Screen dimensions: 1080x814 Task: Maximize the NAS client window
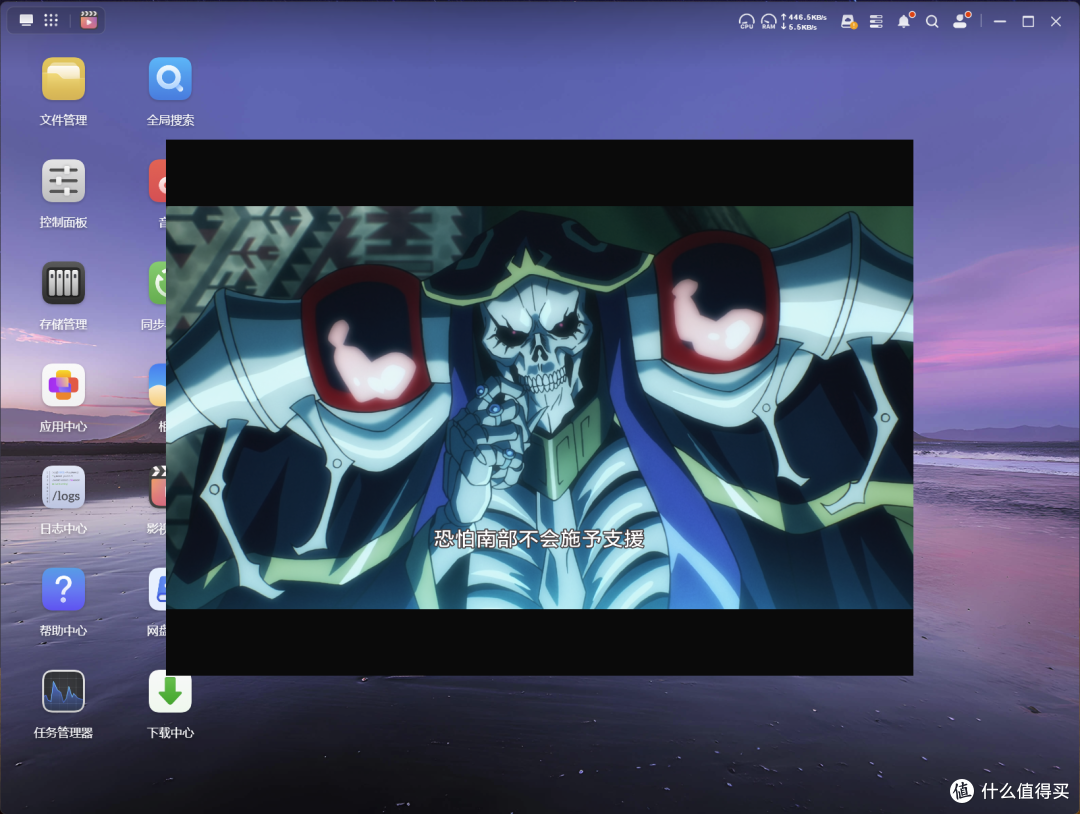coord(1028,21)
